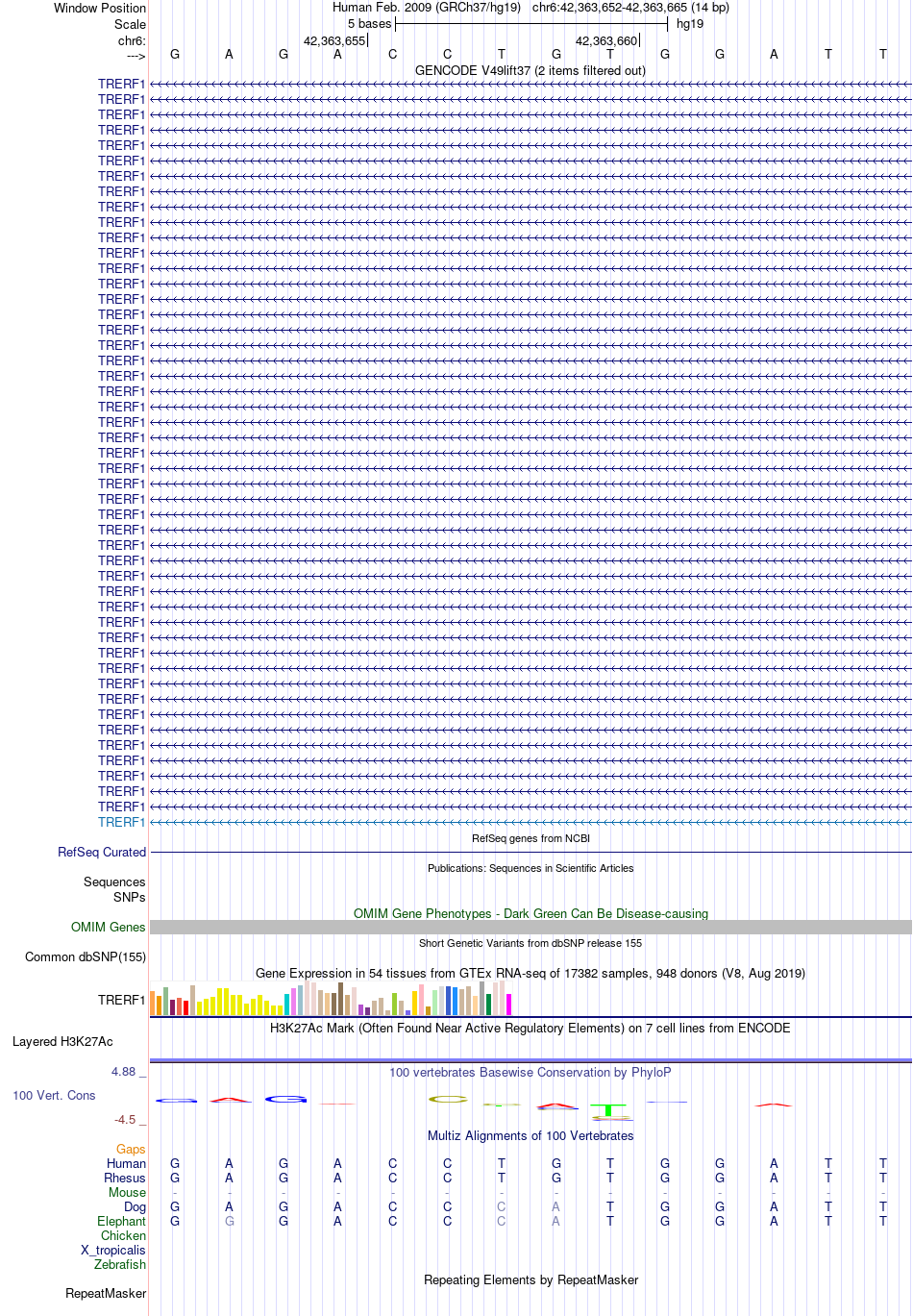Click the 42,363,660 coordinate marker

click(x=606, y=41)
